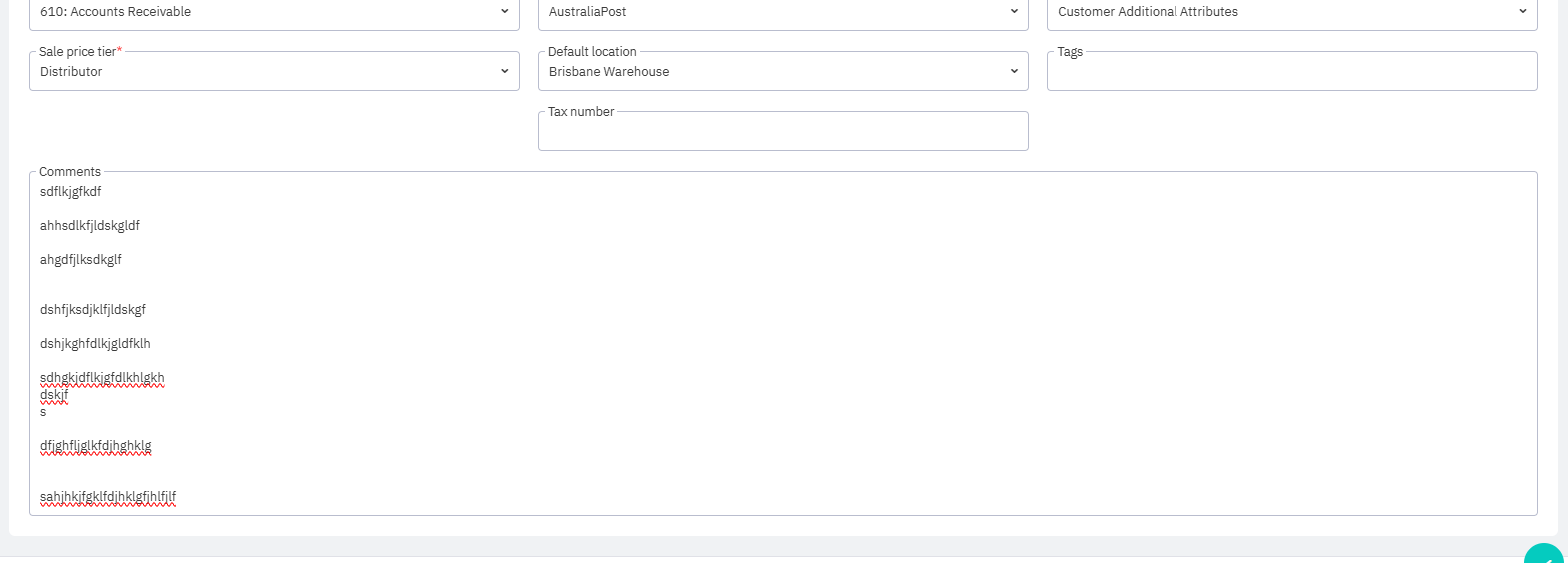The image size is (1568, 563).
Task: Open the Customer Additional Attributes dropdown
Action: click(1290, 12)
